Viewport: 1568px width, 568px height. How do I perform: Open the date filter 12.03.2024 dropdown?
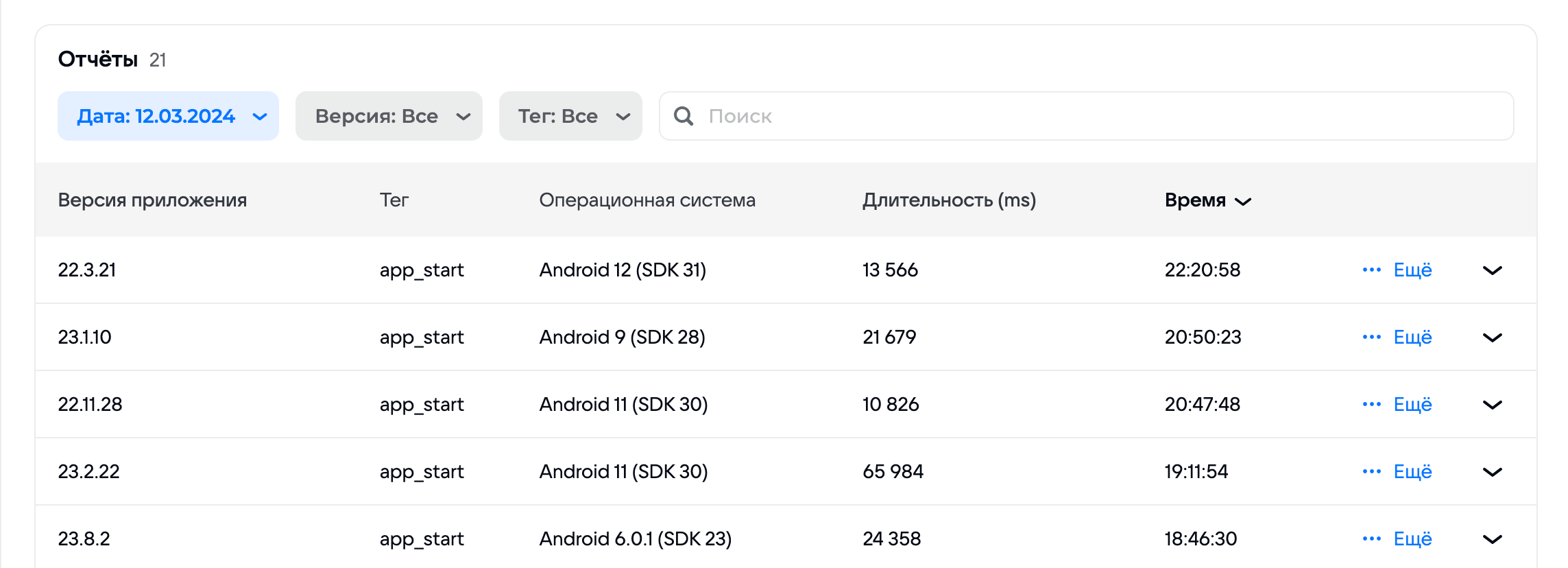point(168,116)
